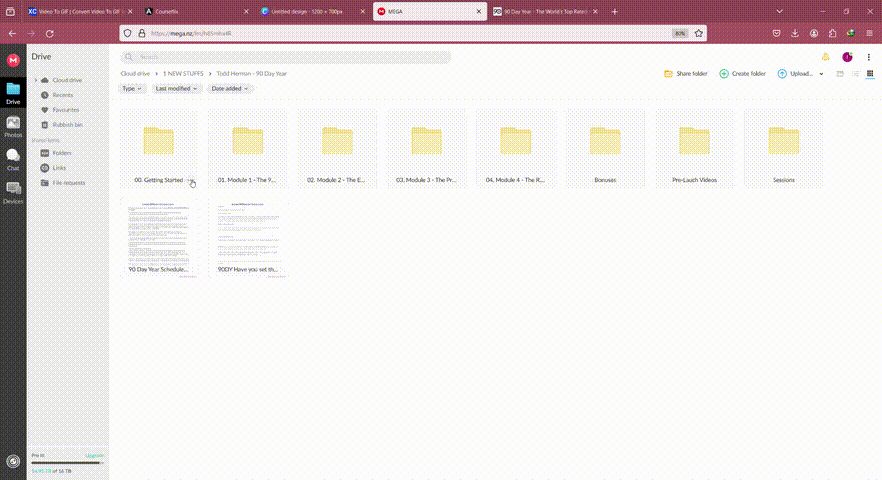Image resolution: width=882 pixels, height=480 pixels.
Task: Open browser downloads
Action: 795,33
